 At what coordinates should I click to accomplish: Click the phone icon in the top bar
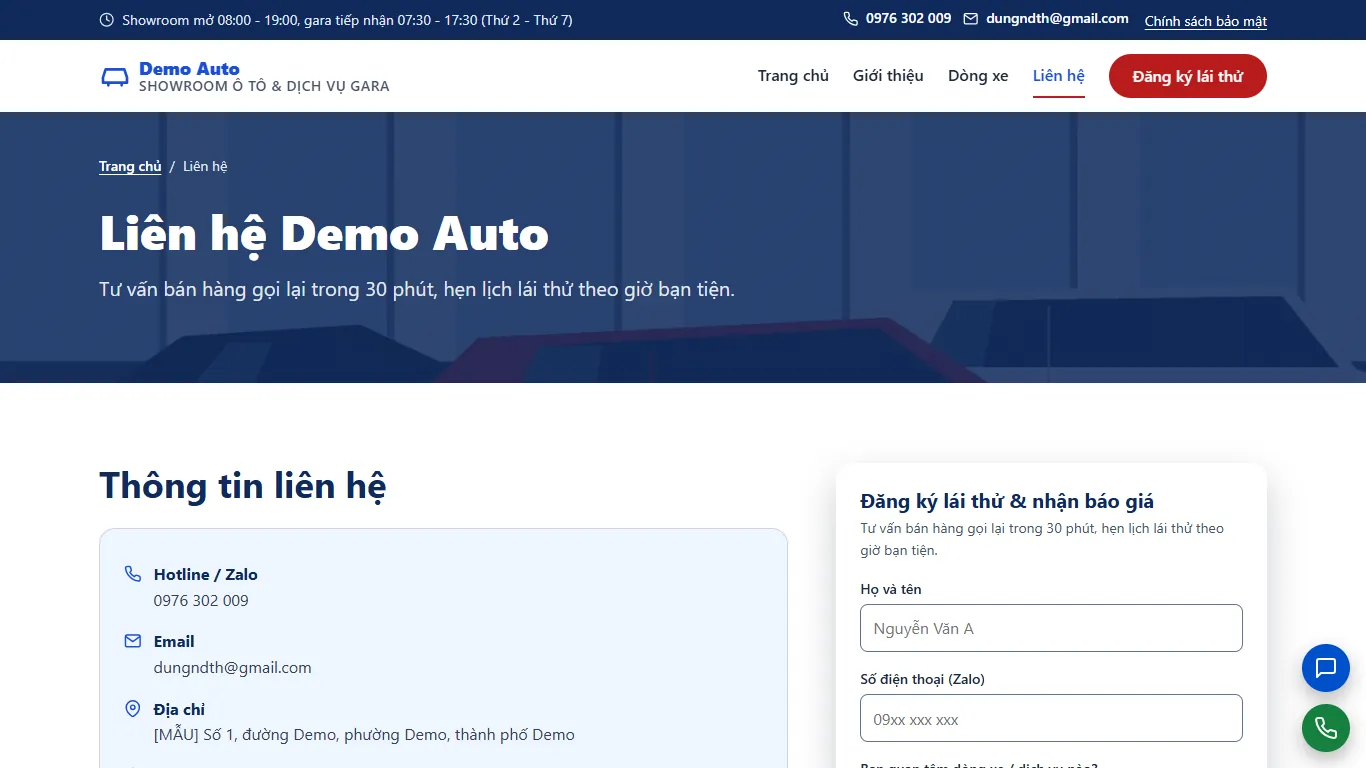[x=851, y=19]
